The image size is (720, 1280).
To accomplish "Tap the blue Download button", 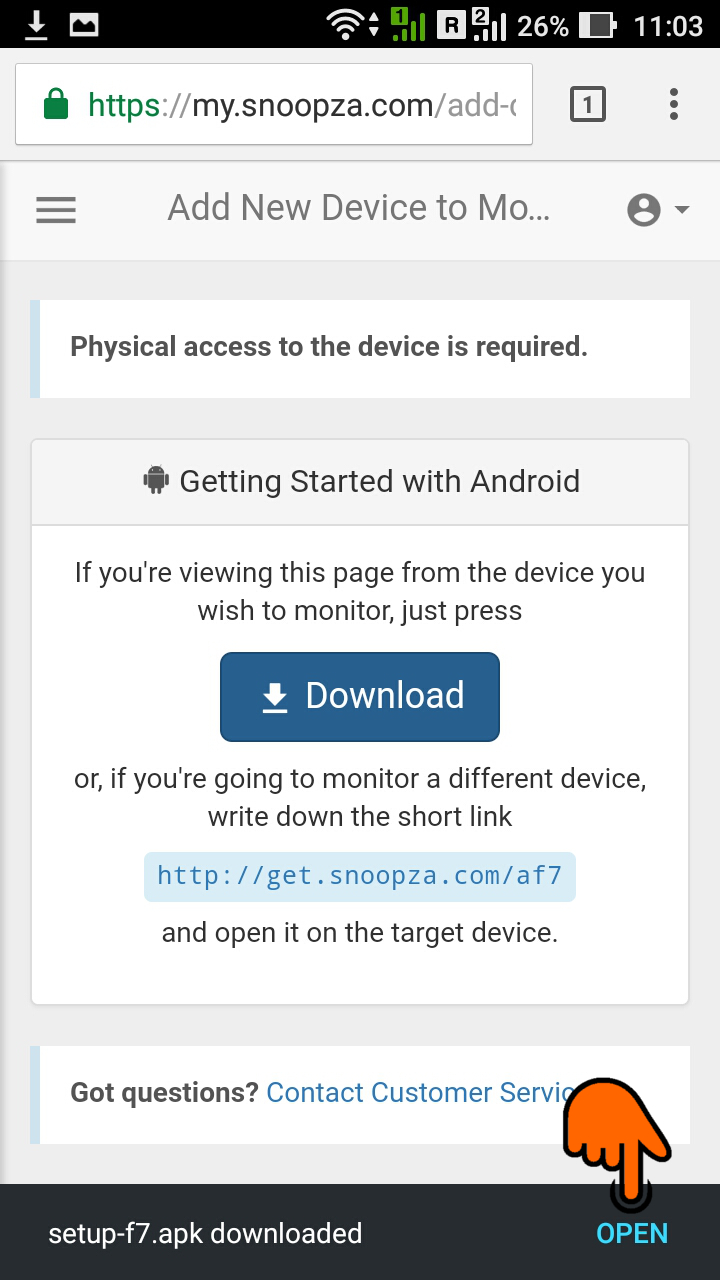I will coord(360,697).
